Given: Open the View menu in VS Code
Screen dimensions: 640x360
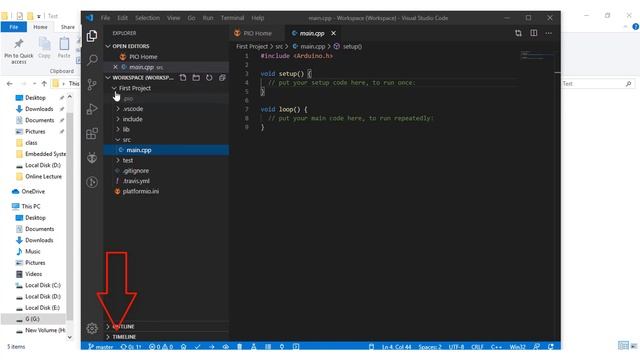Looking at the screenshot, I should coord(173,18).
